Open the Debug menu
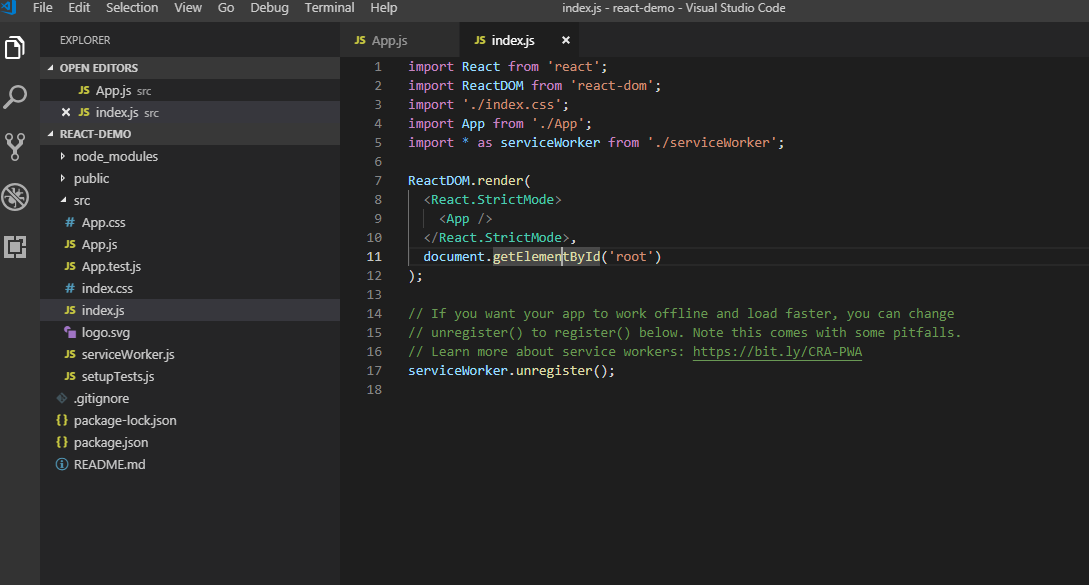Image resolution: width=1089 pixels, height=585 pixels. (x=269, y=8)
